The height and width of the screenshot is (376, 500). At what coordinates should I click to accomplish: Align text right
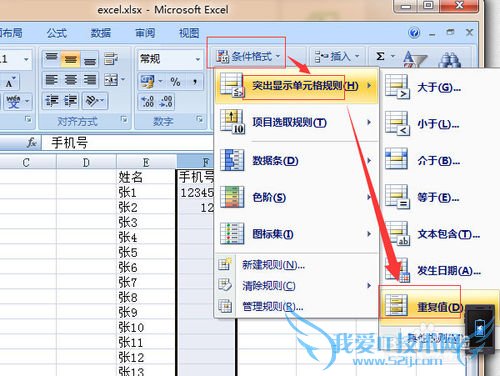[89, 80]
